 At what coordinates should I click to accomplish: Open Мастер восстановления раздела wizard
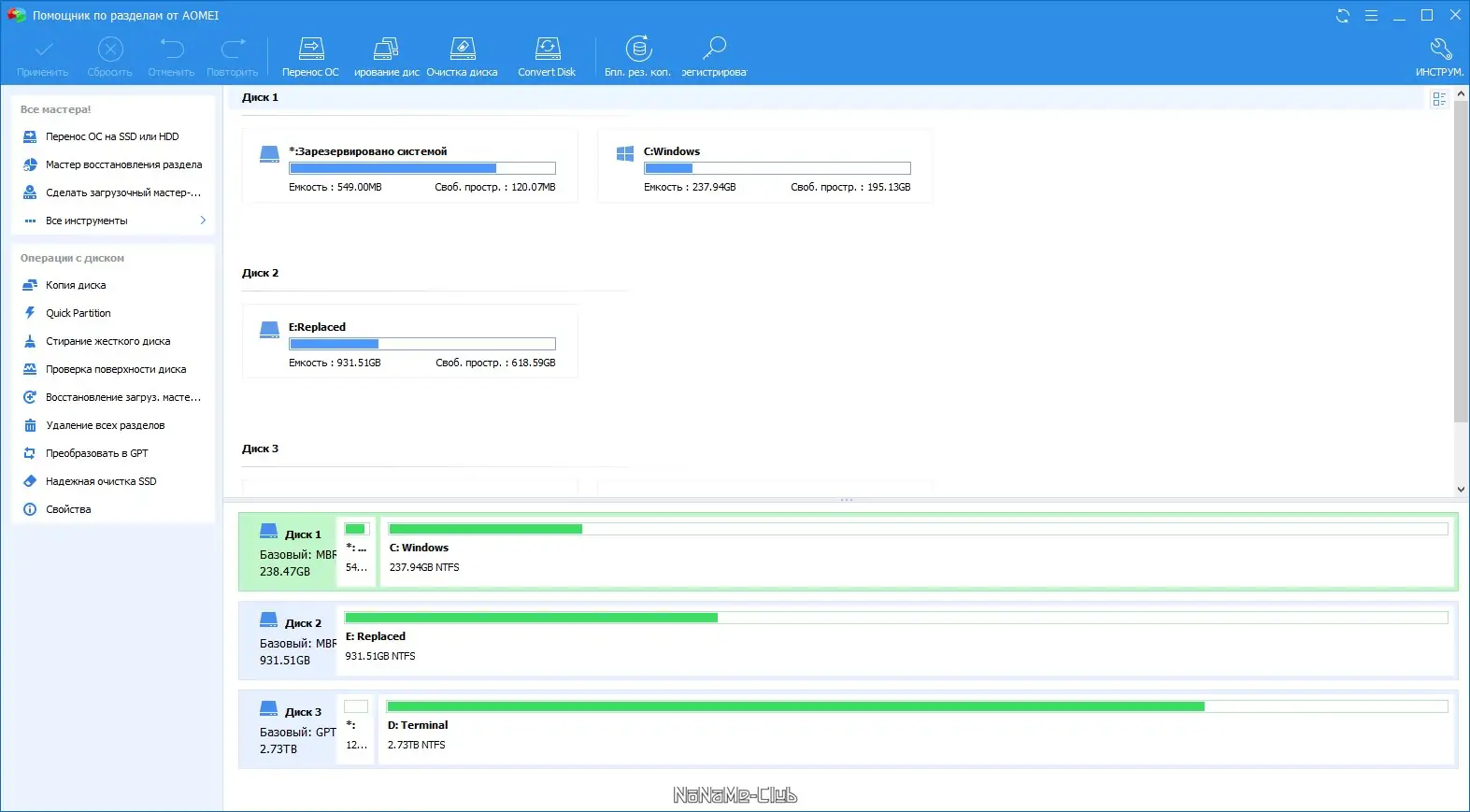114,164
